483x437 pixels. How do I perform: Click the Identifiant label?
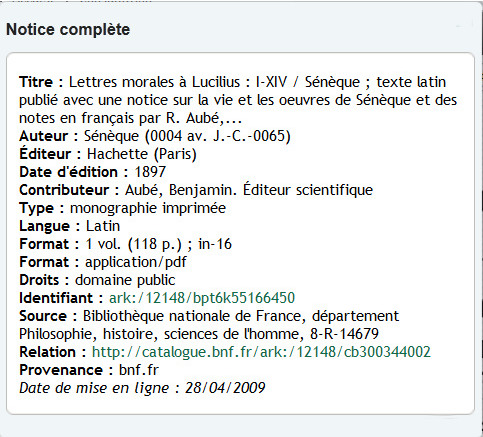[x=56, y=298]
